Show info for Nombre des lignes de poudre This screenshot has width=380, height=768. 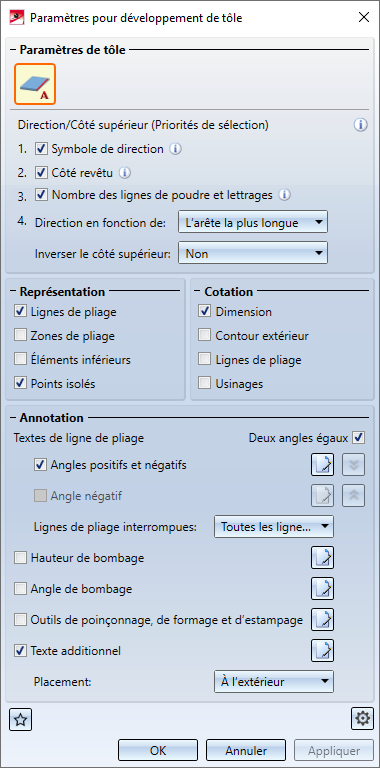pos(285,195)
